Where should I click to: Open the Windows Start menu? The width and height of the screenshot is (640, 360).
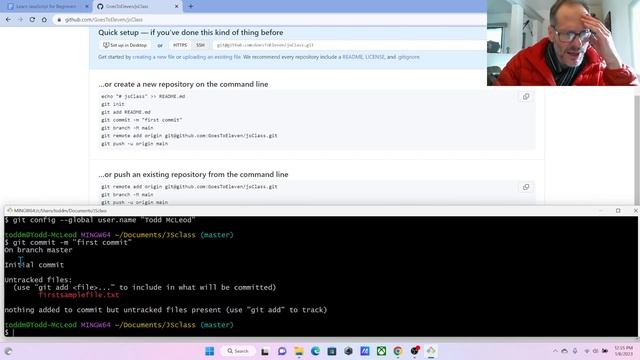pos(210,351)
